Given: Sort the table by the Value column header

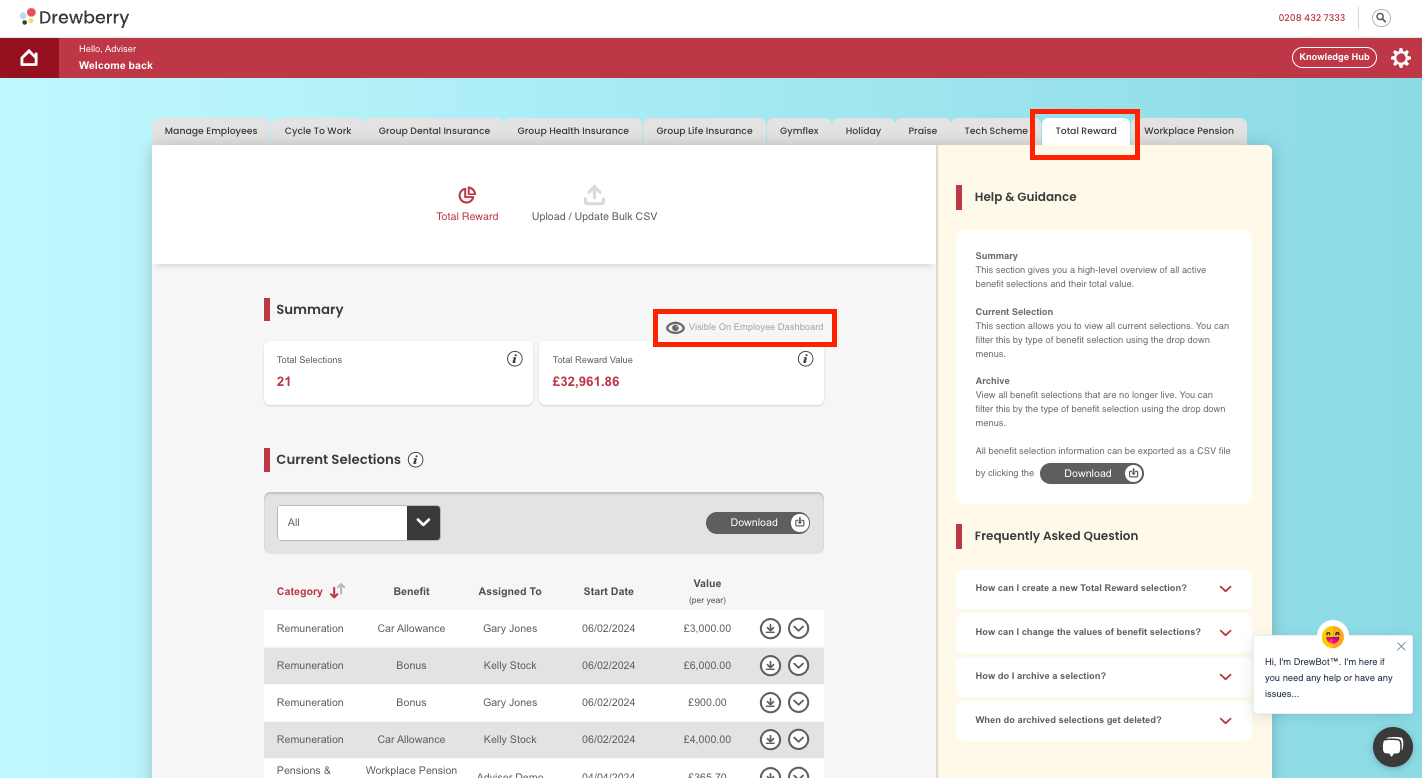Looking at the screenshot, I should tap(707, 583).
